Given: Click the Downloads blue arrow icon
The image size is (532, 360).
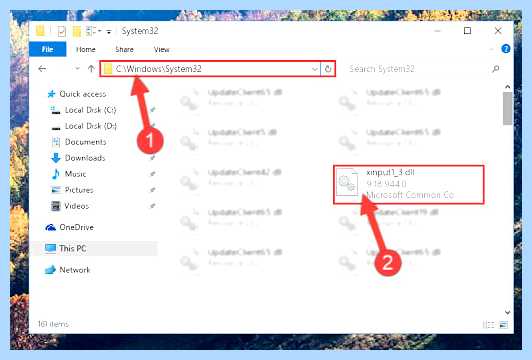Looking at the screenshot, I should tap(55, 158).
